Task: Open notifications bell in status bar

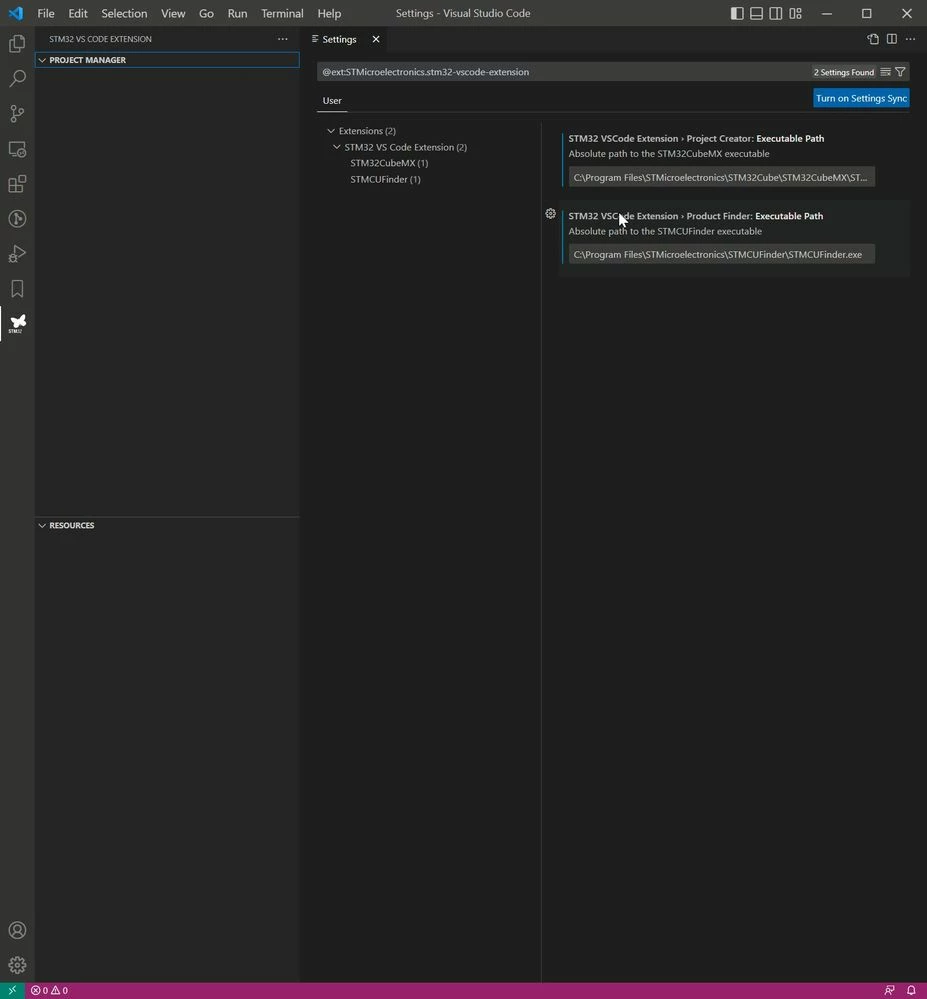Action: coord(911,990)
